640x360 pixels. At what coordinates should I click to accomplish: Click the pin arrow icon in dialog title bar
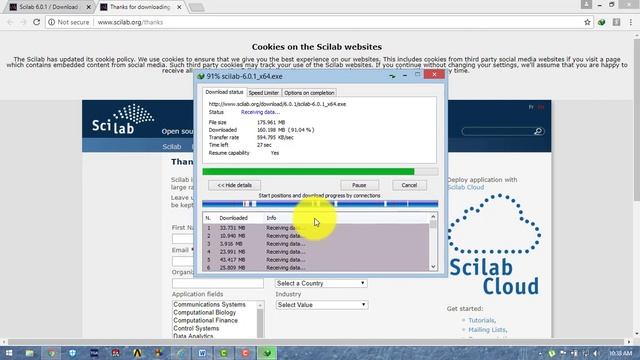pos(392,76)
